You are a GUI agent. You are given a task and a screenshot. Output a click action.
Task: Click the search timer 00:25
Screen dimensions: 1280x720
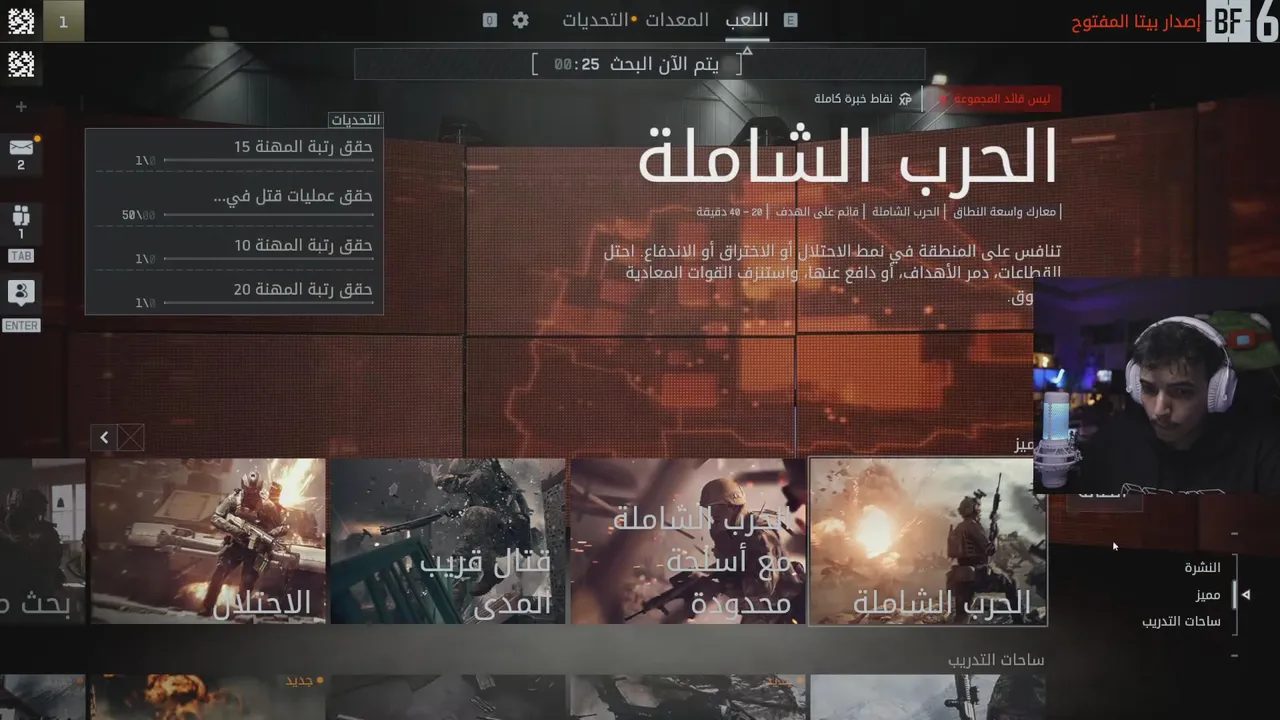tap(577, 64)
